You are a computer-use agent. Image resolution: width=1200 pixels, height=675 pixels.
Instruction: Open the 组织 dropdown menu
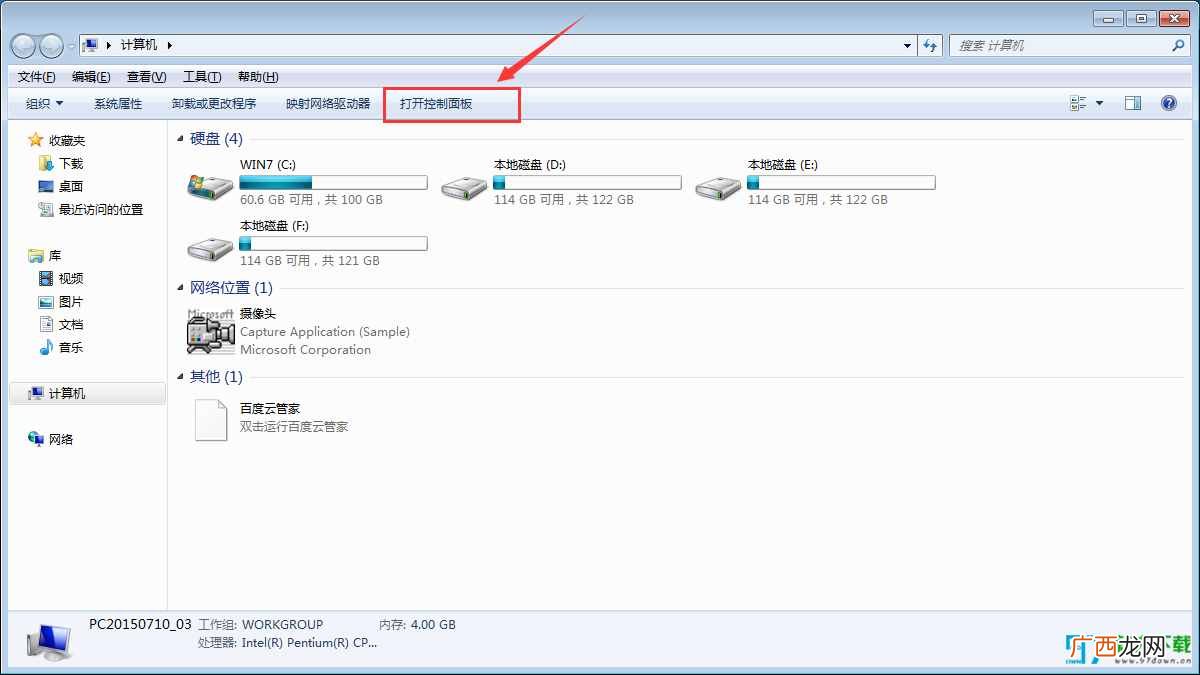coord(44,103)
